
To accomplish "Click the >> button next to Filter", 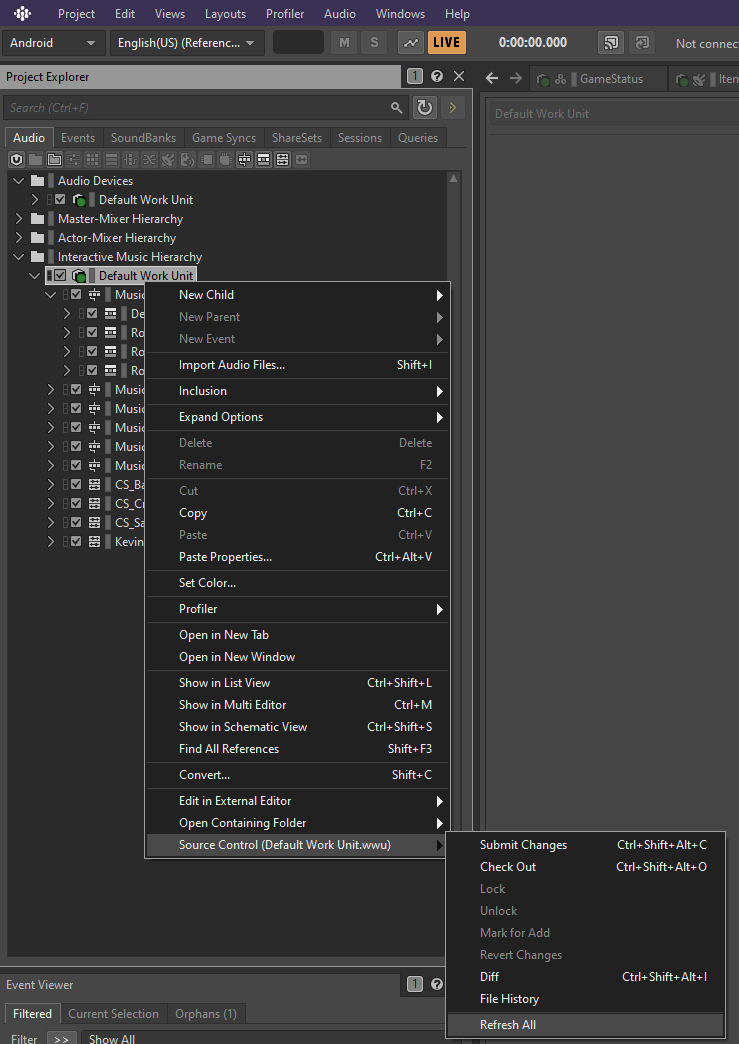I will point(61,1039).
